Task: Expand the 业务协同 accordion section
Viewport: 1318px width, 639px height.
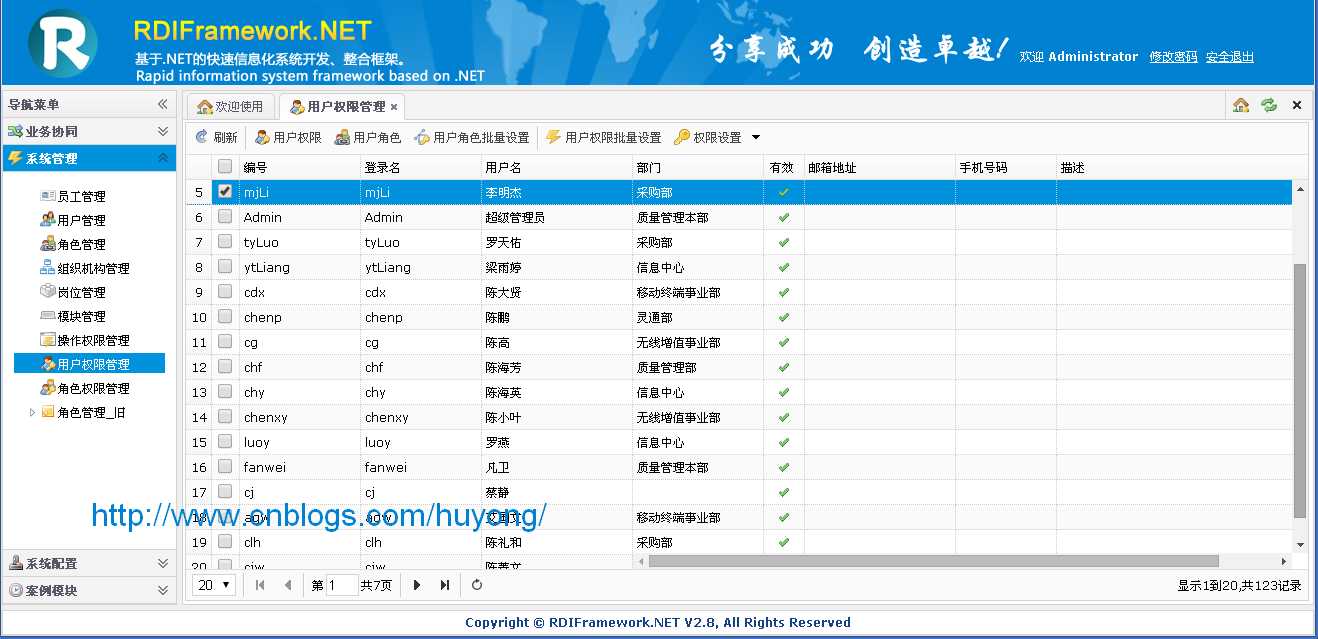Action: pyautogui.click(x=89, y=131)
